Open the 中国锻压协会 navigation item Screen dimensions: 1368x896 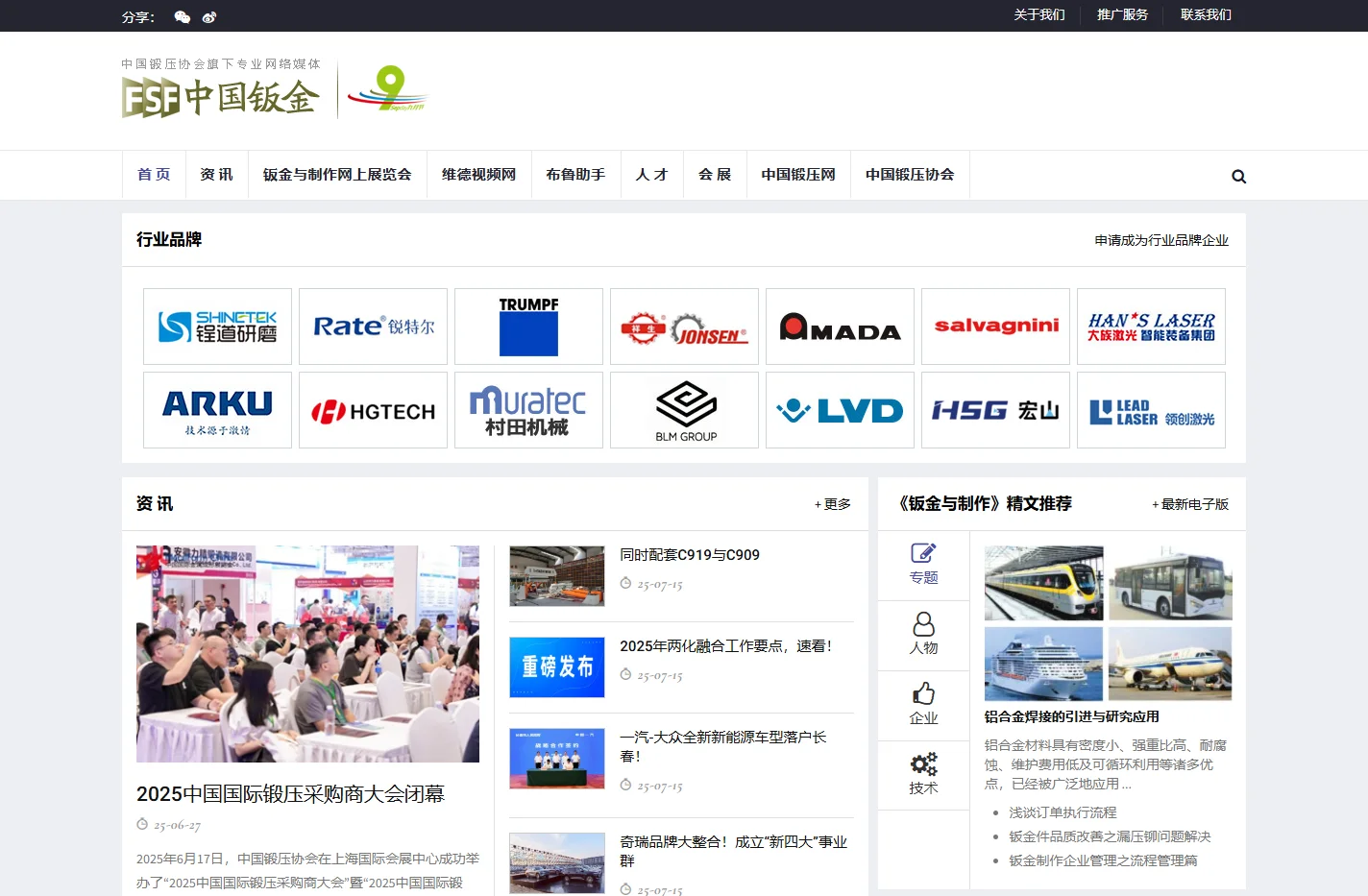[x=910, y=175]
